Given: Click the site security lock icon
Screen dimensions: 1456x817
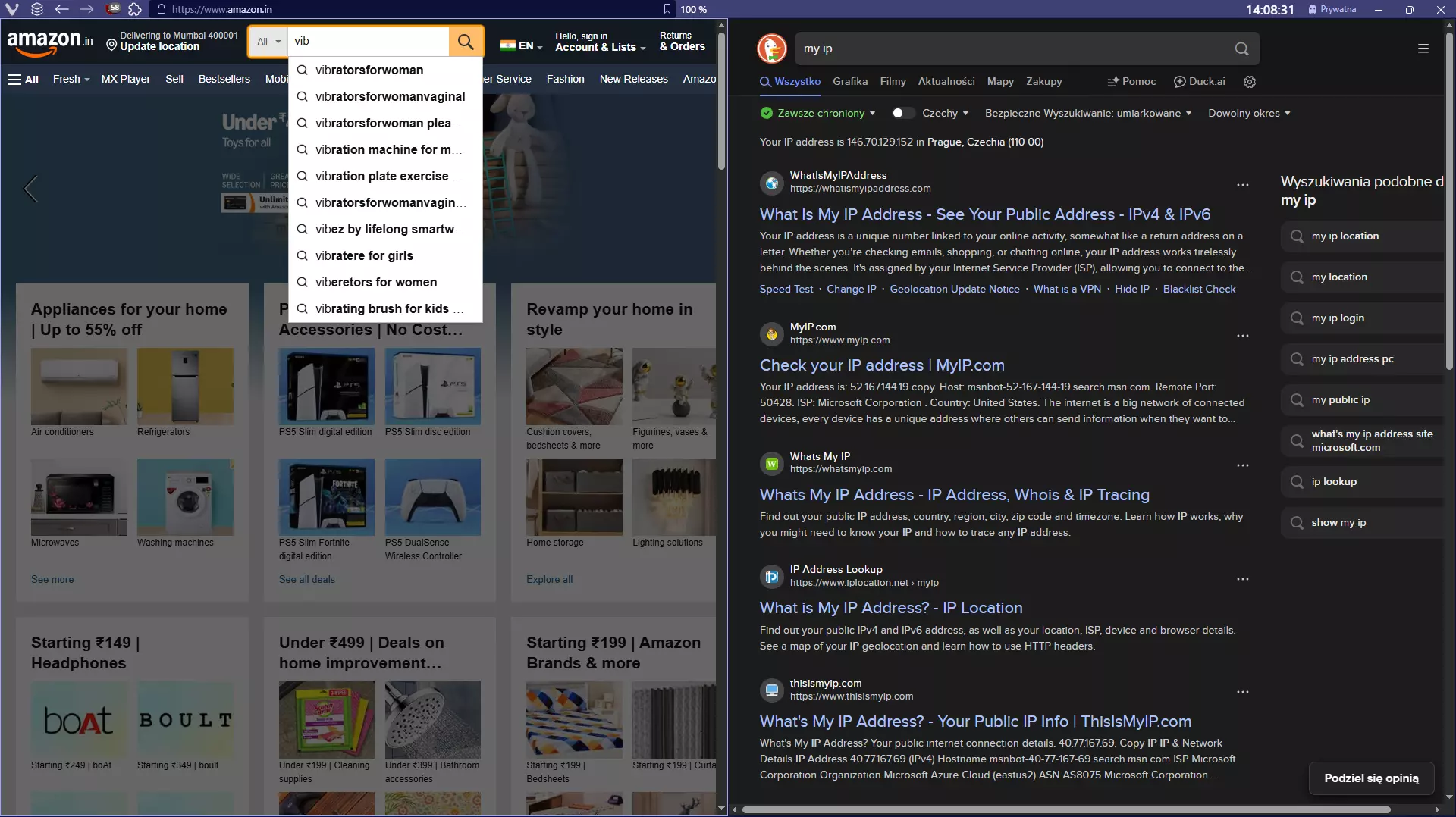Looking at the screenshot, I should (x=162, y=9).
